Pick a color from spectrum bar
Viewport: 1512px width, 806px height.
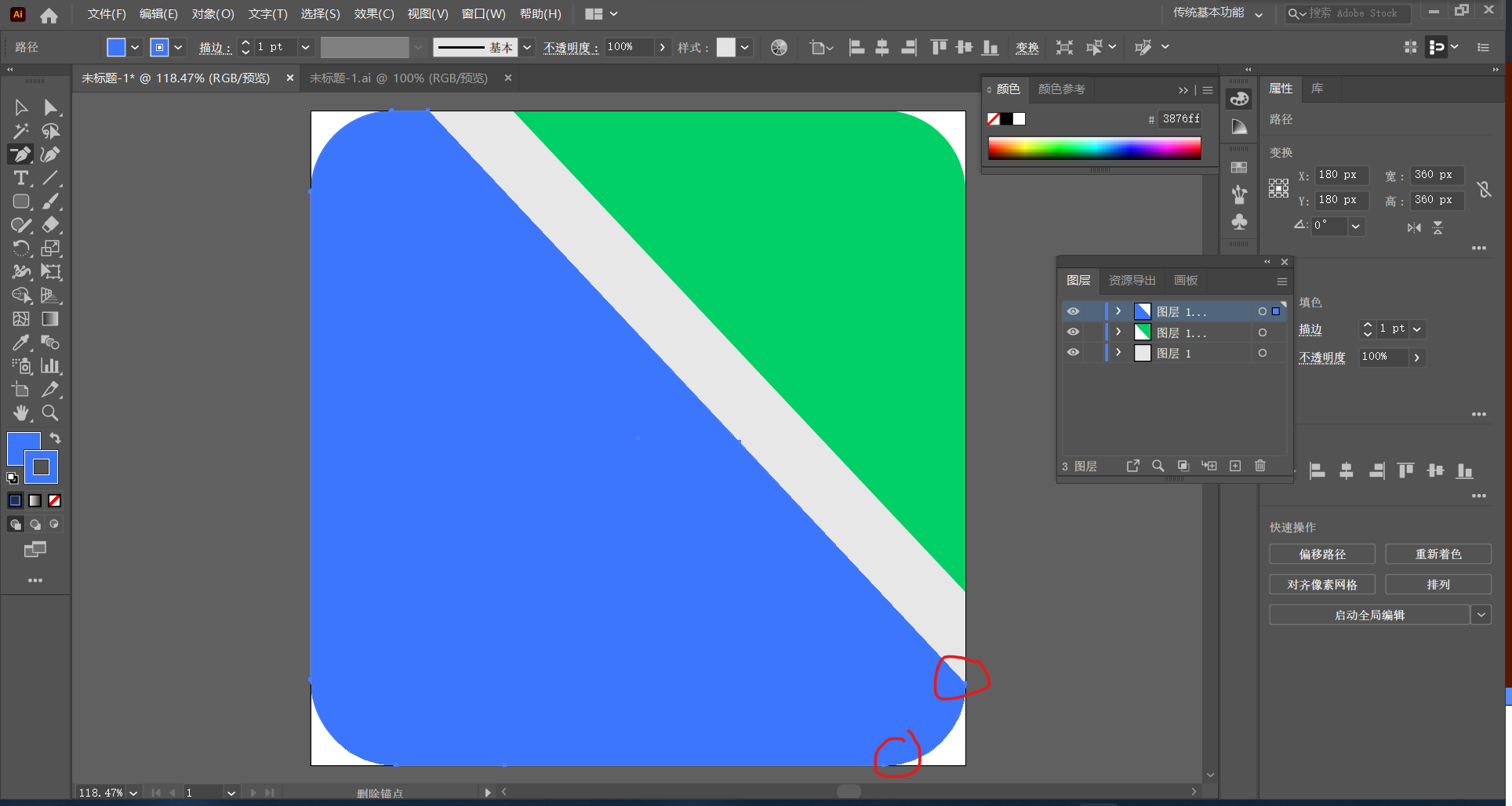[x=1095, y=147]
